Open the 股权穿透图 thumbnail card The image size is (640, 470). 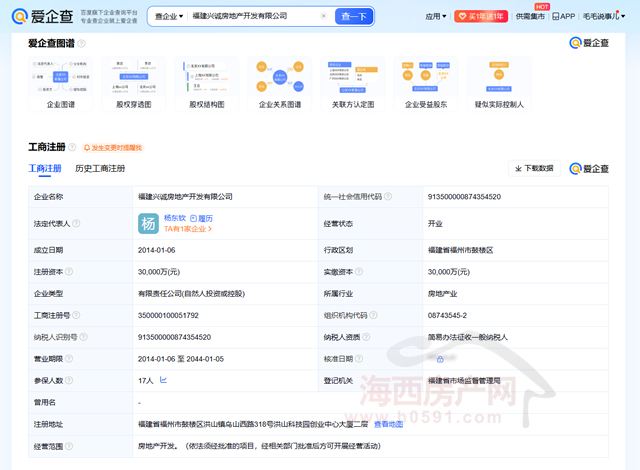[x=133, y=84]
